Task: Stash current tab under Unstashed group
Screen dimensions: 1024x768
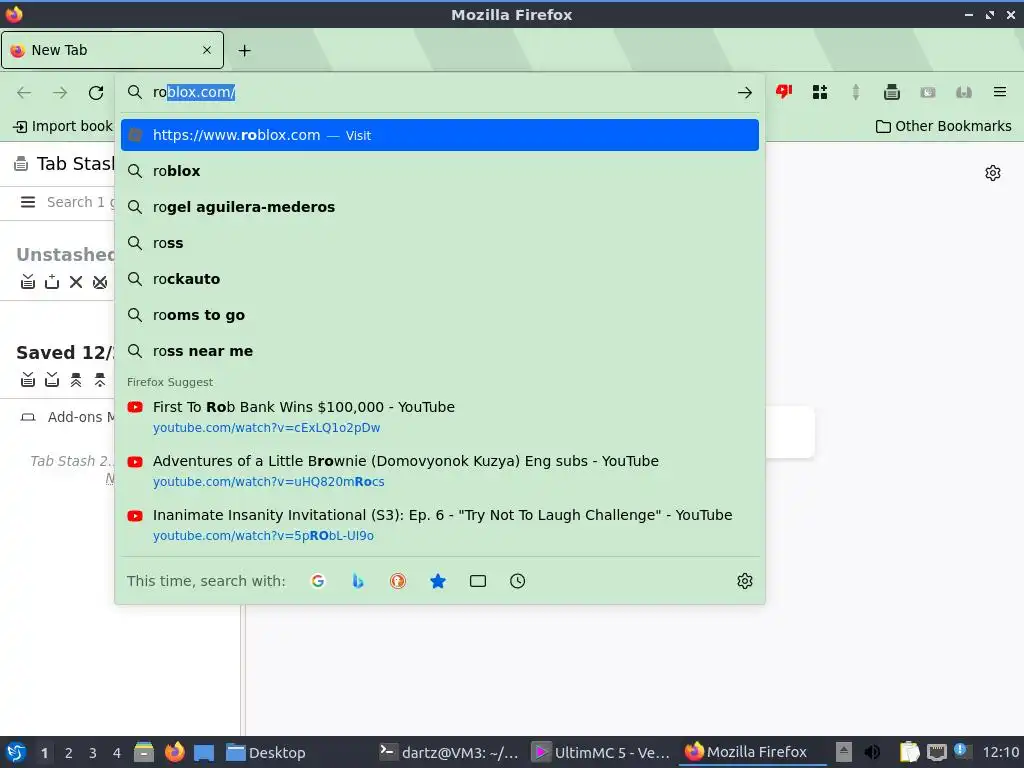Action: [x=52, y=281]
